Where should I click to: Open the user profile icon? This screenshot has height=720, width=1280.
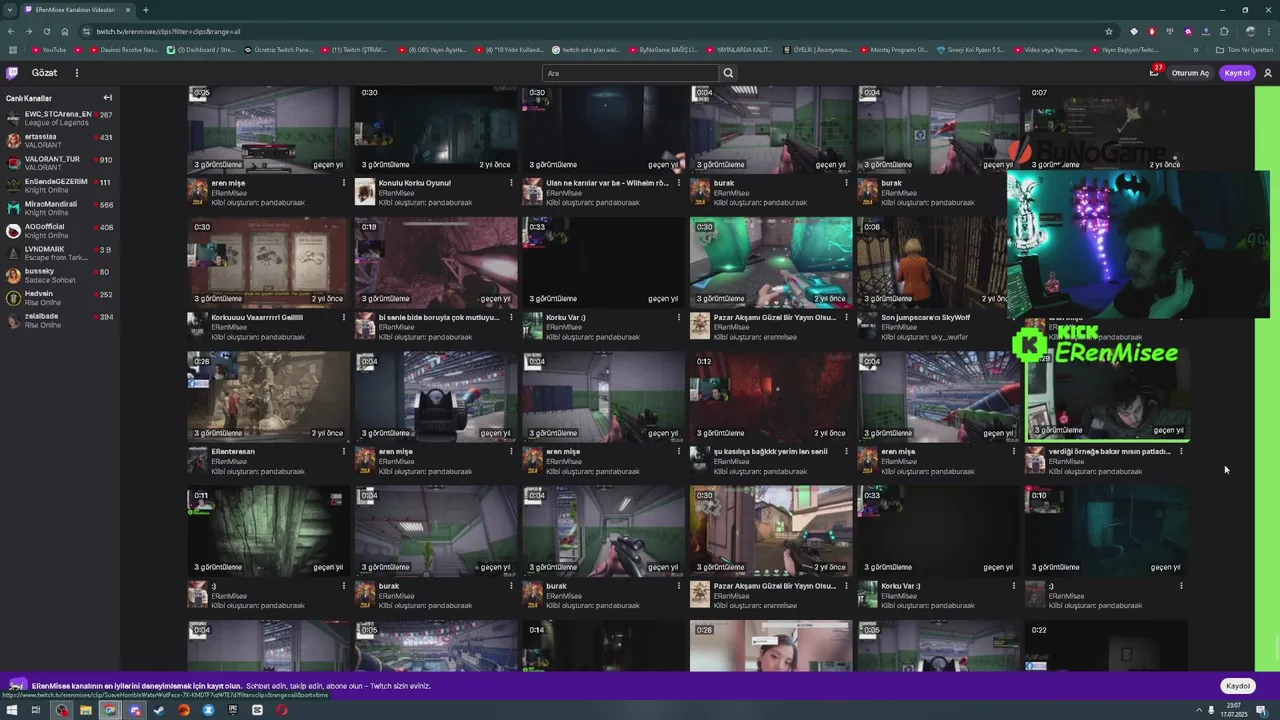point(1268,73)
